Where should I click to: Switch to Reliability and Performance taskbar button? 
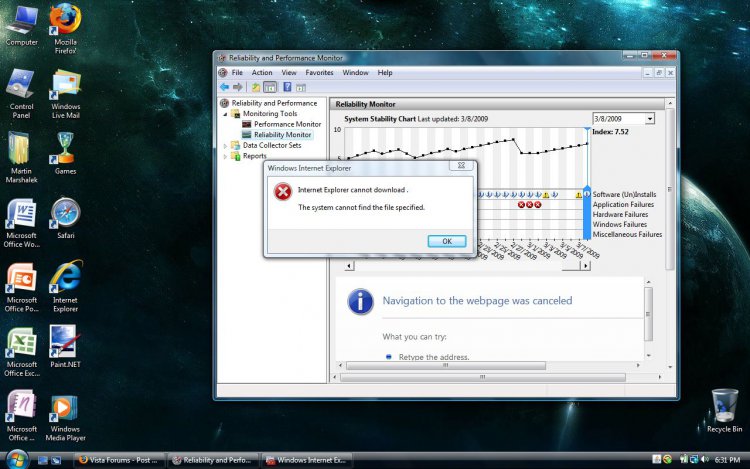(x=213, y=460)
